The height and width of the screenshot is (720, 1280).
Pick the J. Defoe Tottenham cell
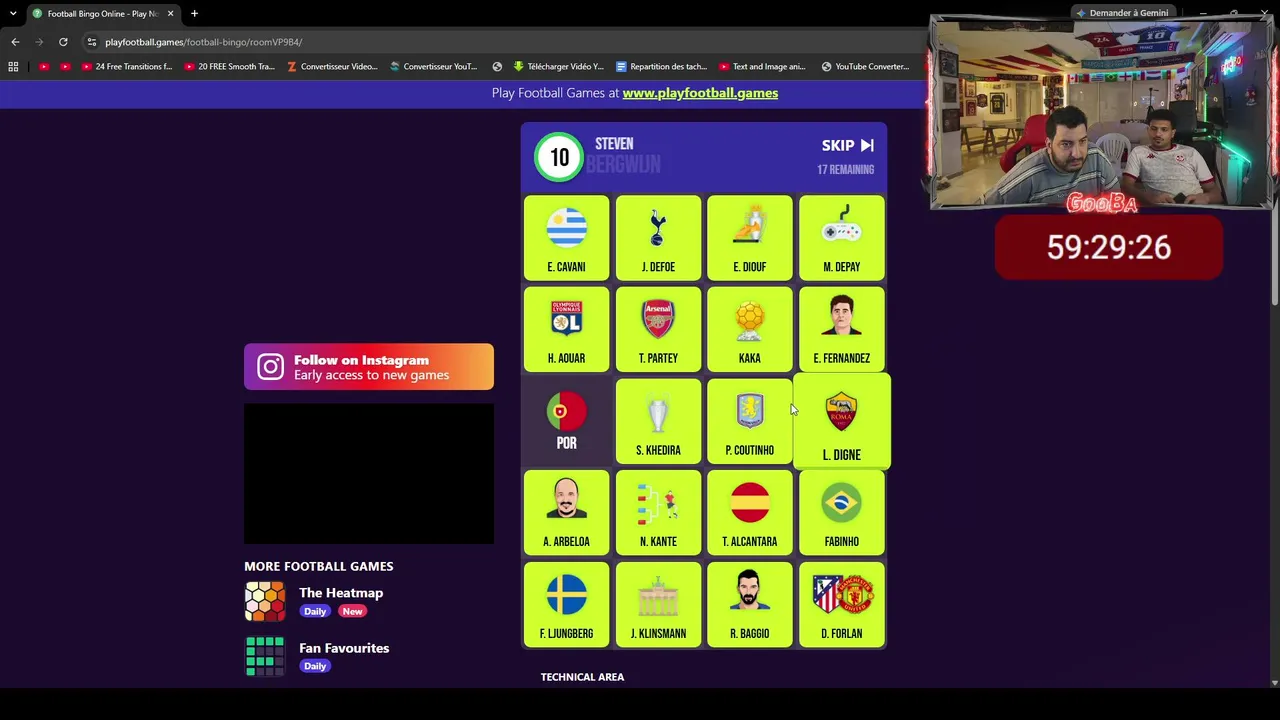658,238
